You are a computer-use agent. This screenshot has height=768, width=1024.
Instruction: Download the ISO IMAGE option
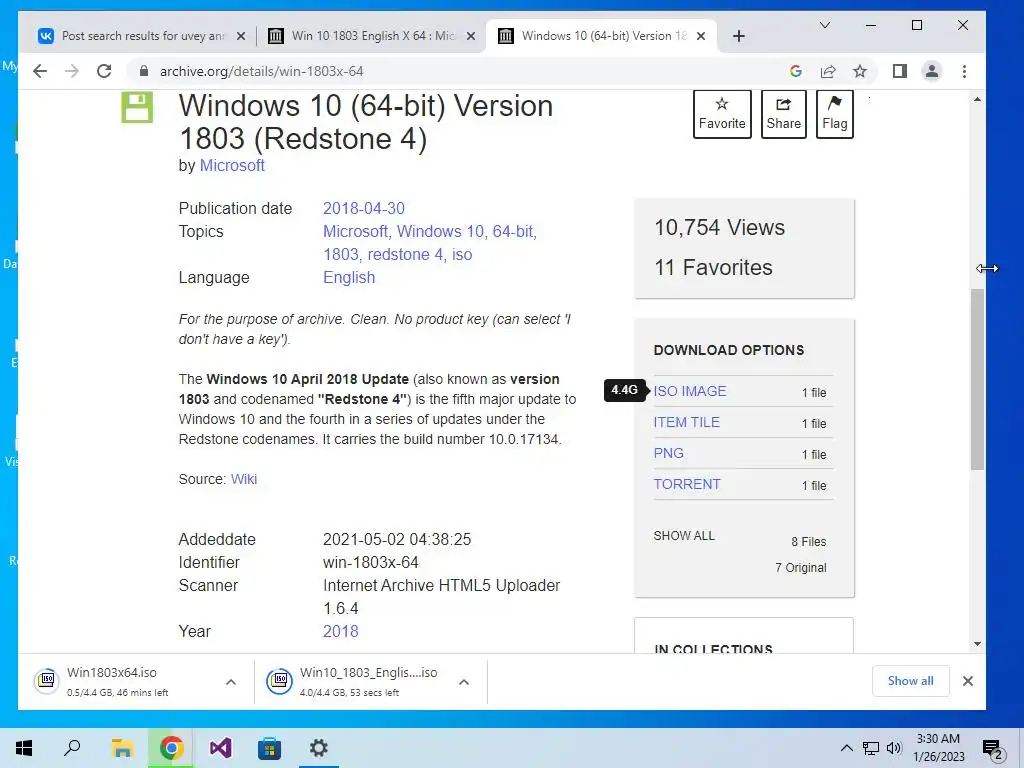(690, 391)
